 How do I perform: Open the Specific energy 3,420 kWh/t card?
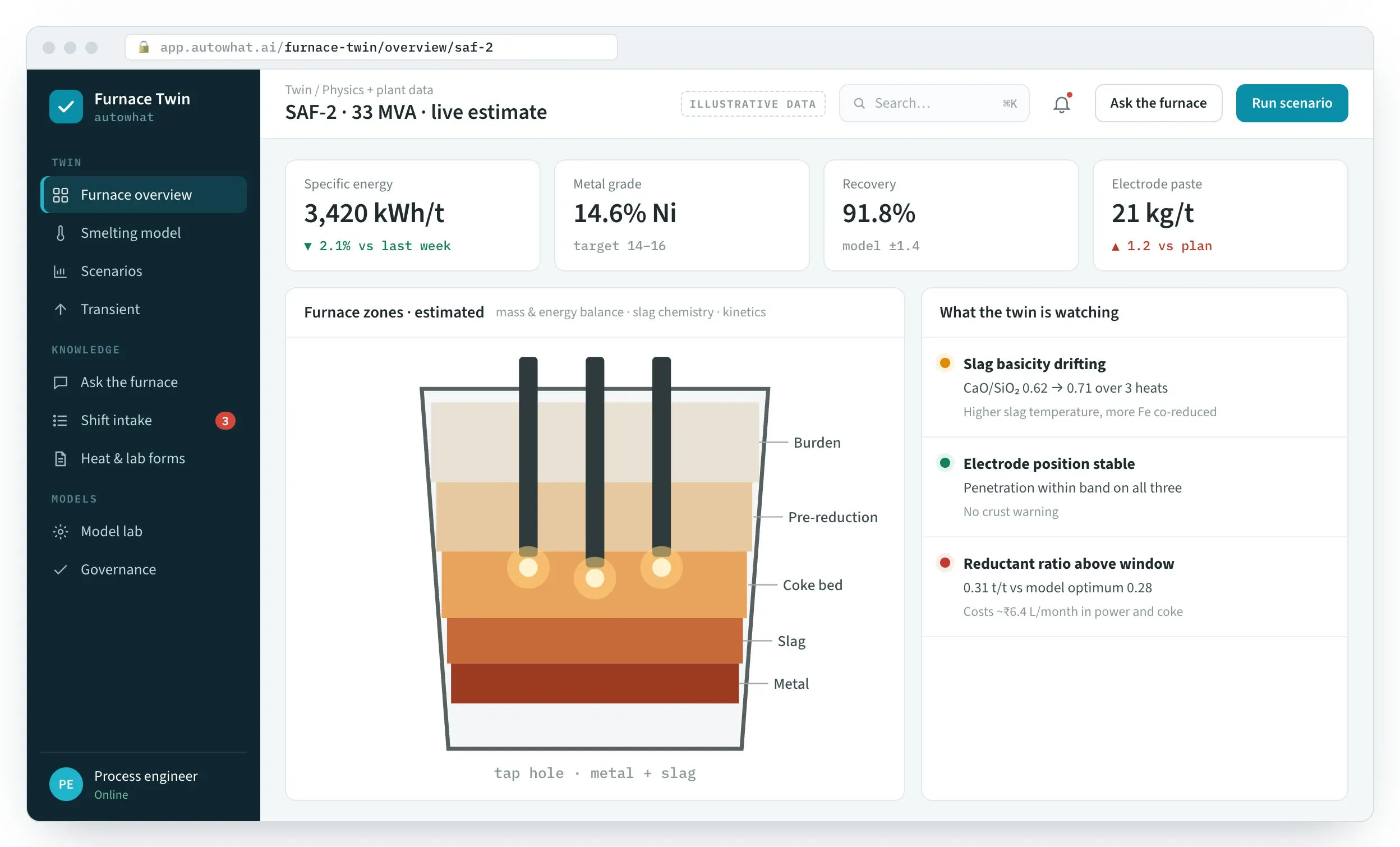point(412,215)
